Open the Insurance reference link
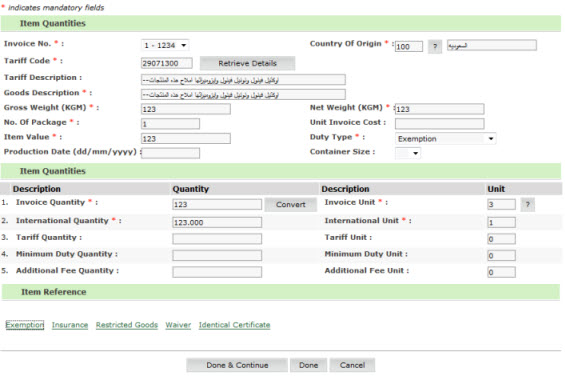The image size is (565, 388). click(70, 325)
